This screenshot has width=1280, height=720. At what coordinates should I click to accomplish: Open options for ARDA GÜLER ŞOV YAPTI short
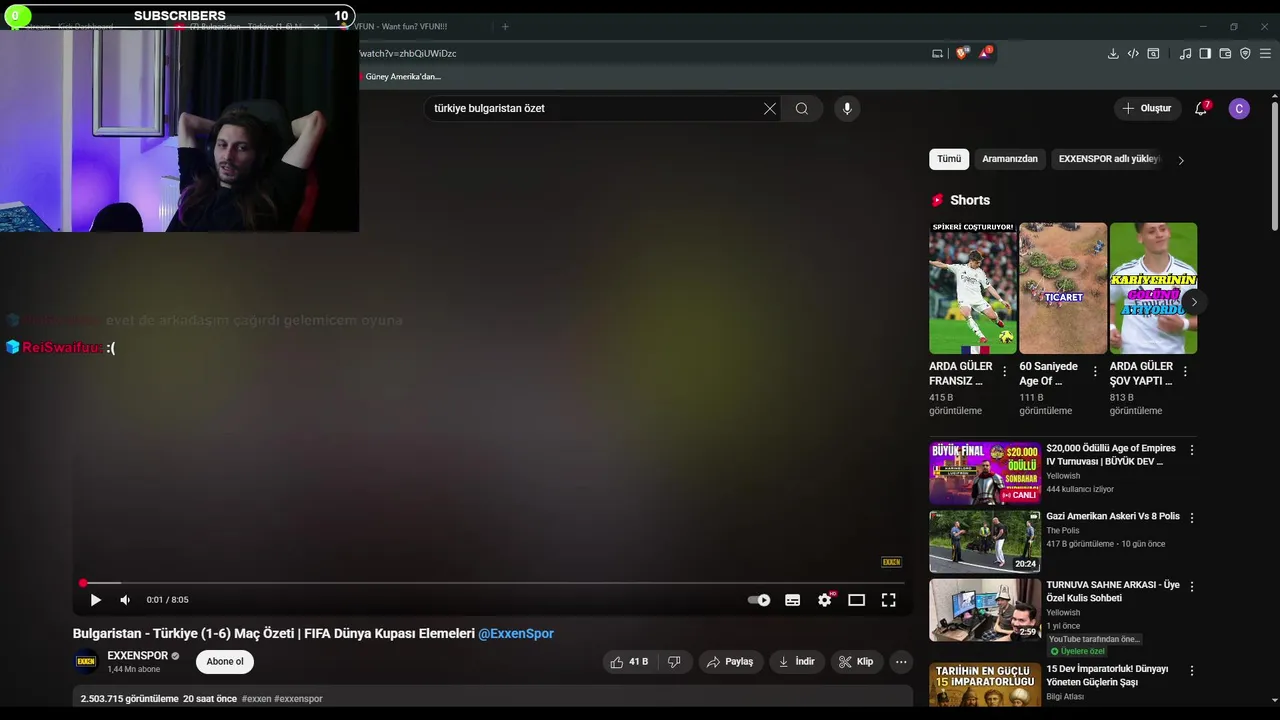(1185, 371)
